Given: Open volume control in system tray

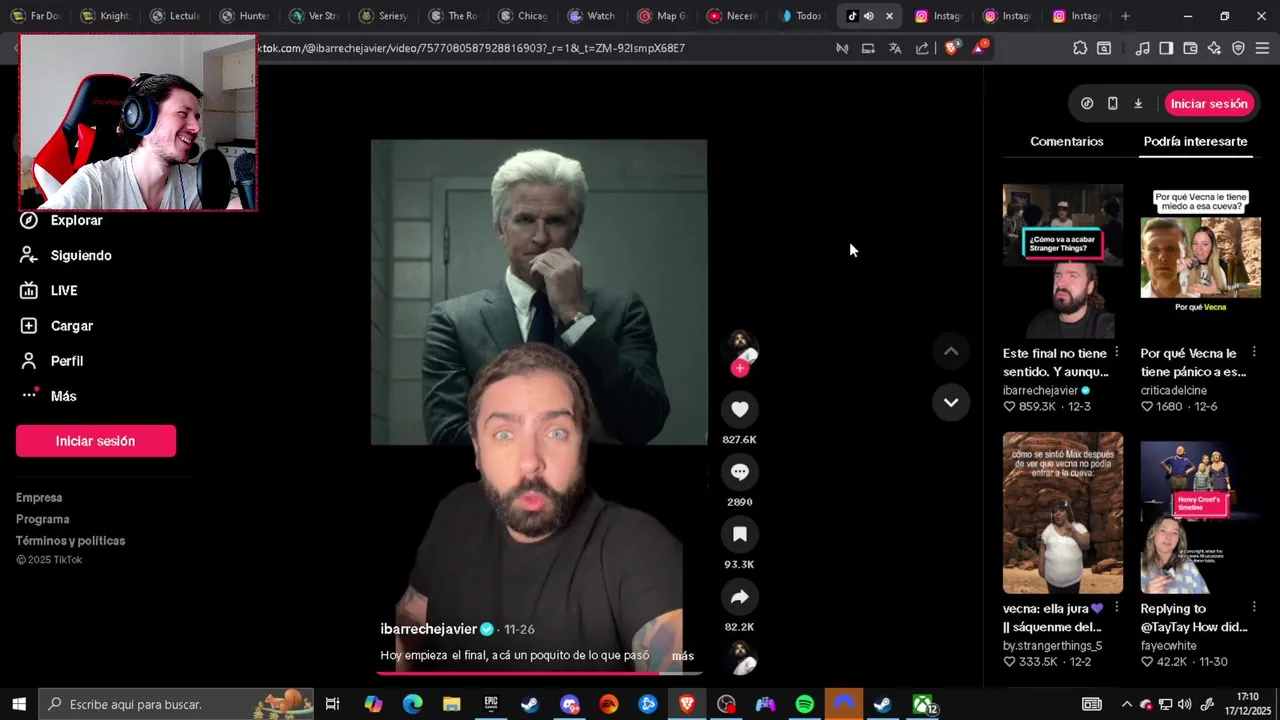Looking at the screenshot, I should [1185, 704].
